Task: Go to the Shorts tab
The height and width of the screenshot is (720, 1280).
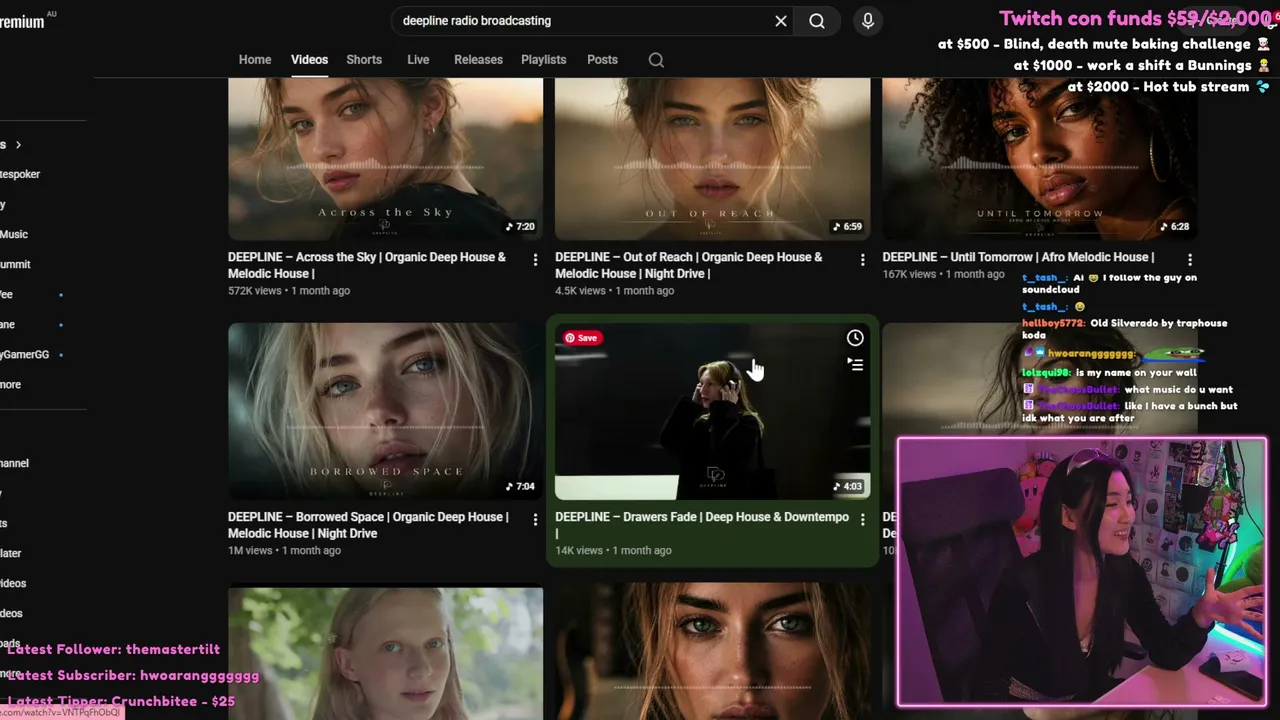Action: click(x=364, y=60)
